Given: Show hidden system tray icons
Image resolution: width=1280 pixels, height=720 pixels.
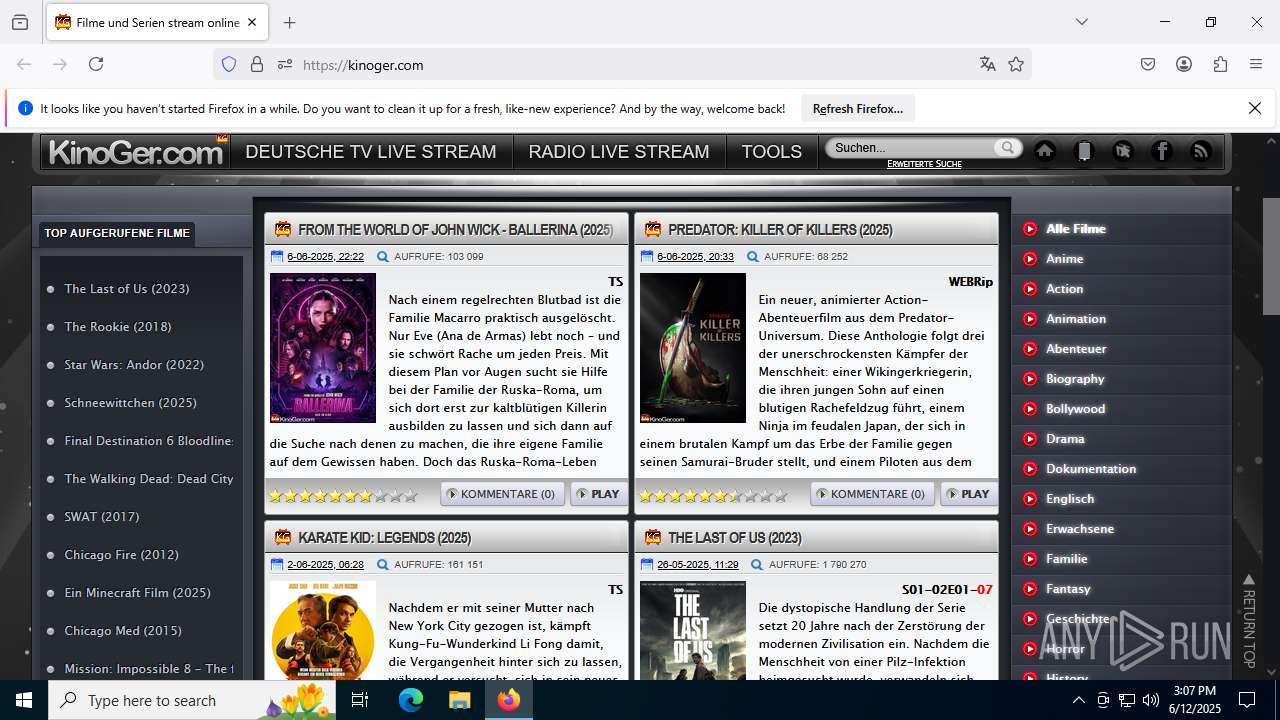Looking at the screenshot, I should 1079,700.
